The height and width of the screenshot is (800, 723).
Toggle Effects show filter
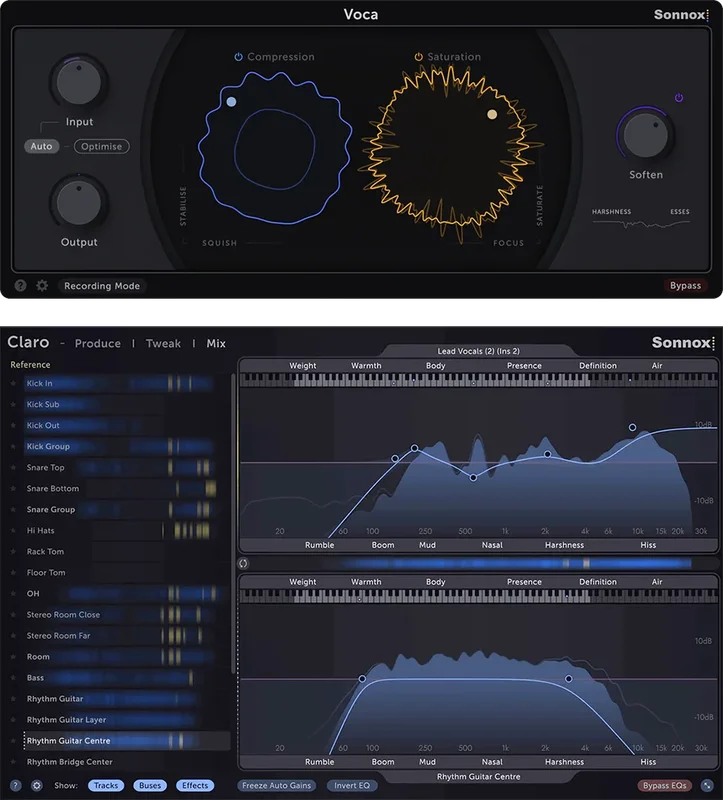tap(195, 785)
